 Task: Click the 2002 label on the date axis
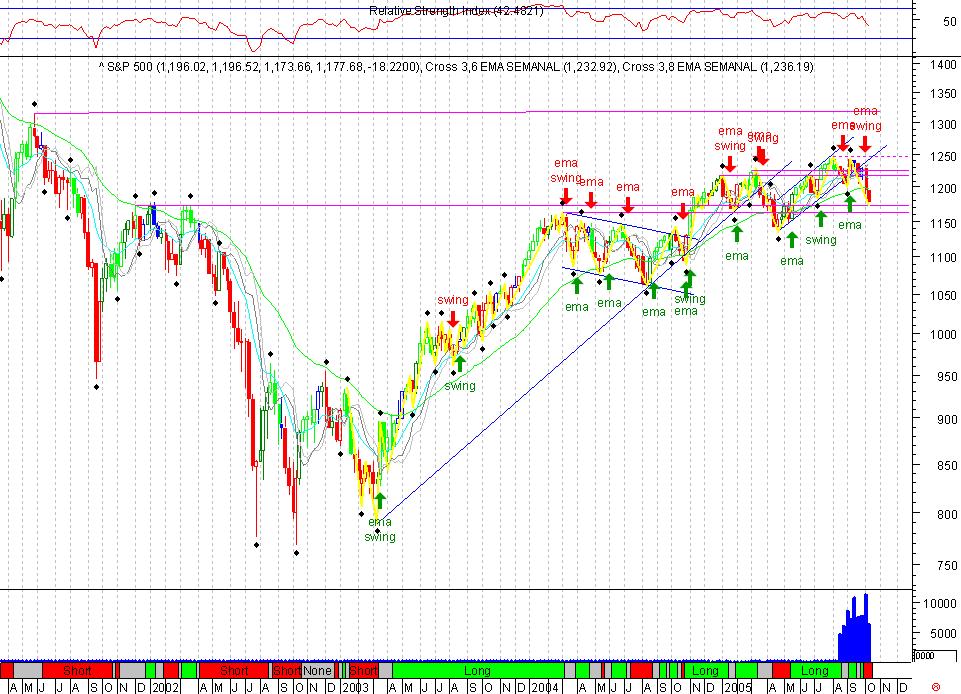click(x=163, y=688)
